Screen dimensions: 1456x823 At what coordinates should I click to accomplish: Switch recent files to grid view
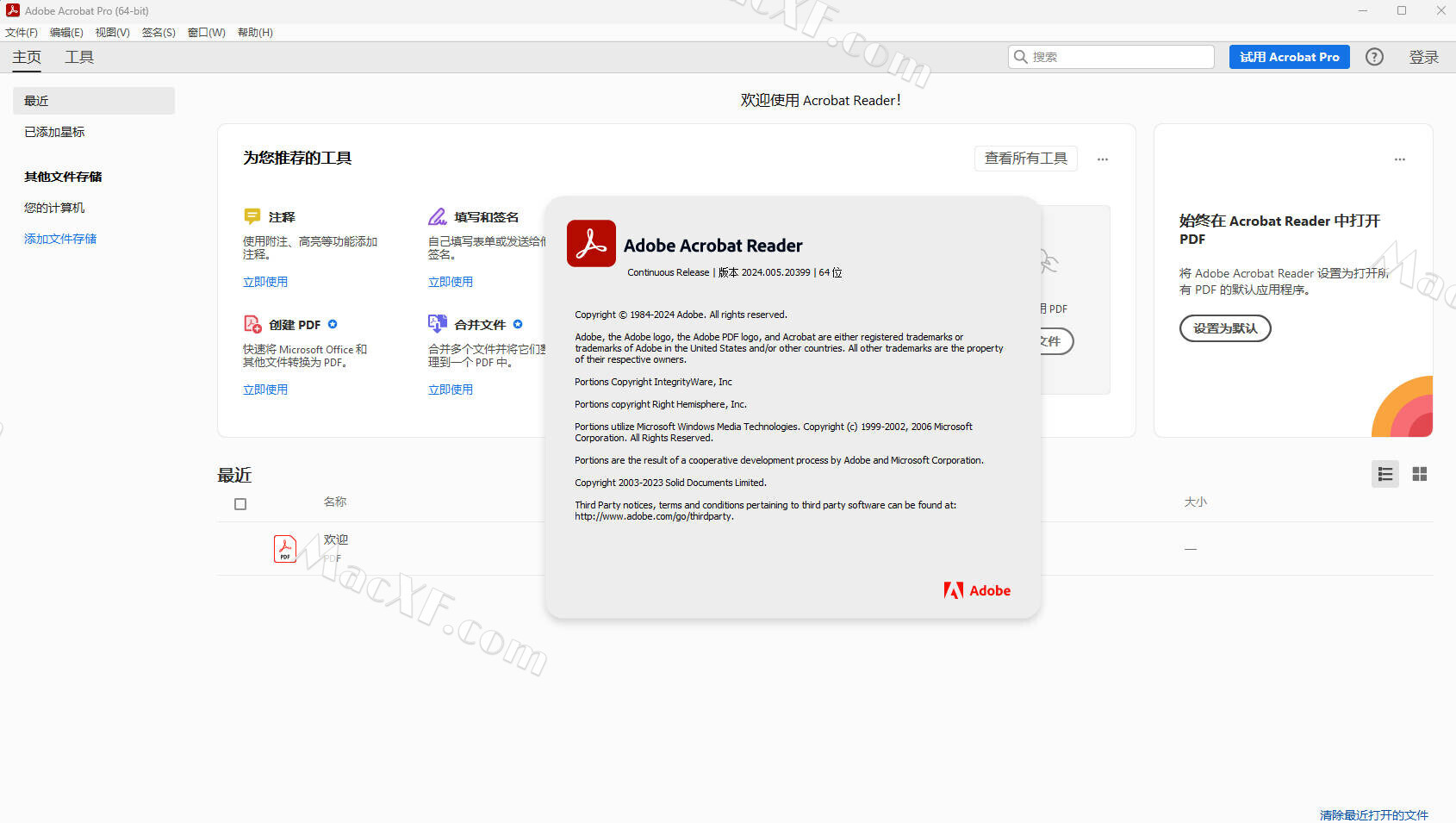tap(1420, 474)
